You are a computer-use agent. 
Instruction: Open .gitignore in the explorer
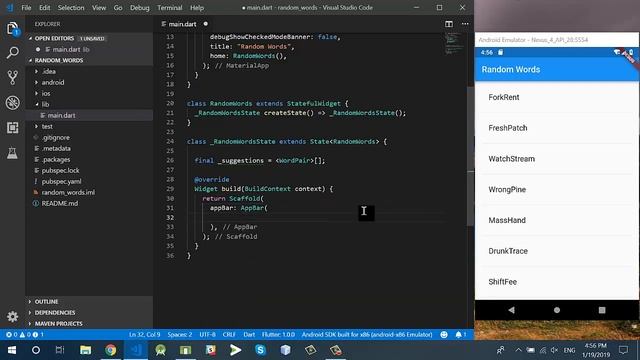(56, 137)
